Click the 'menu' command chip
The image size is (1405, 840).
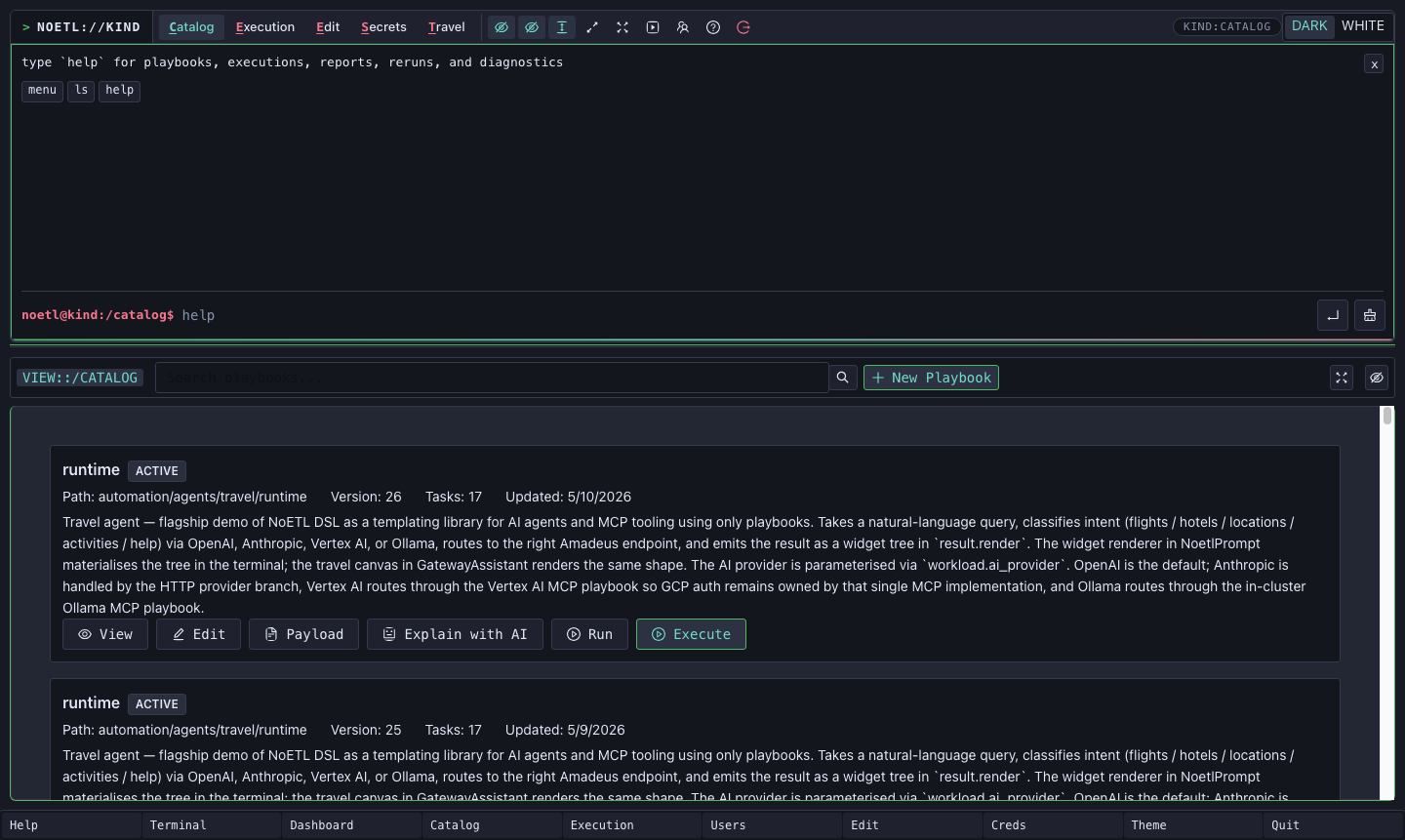pos(42,91)
